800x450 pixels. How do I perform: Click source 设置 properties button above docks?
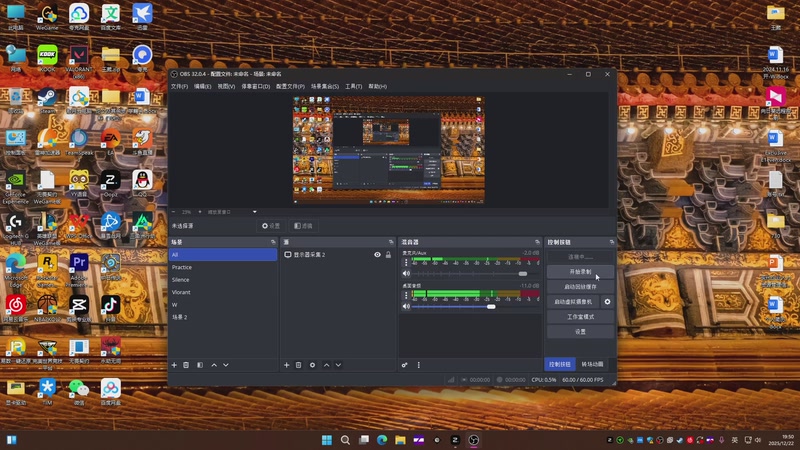tap(271, 226)
